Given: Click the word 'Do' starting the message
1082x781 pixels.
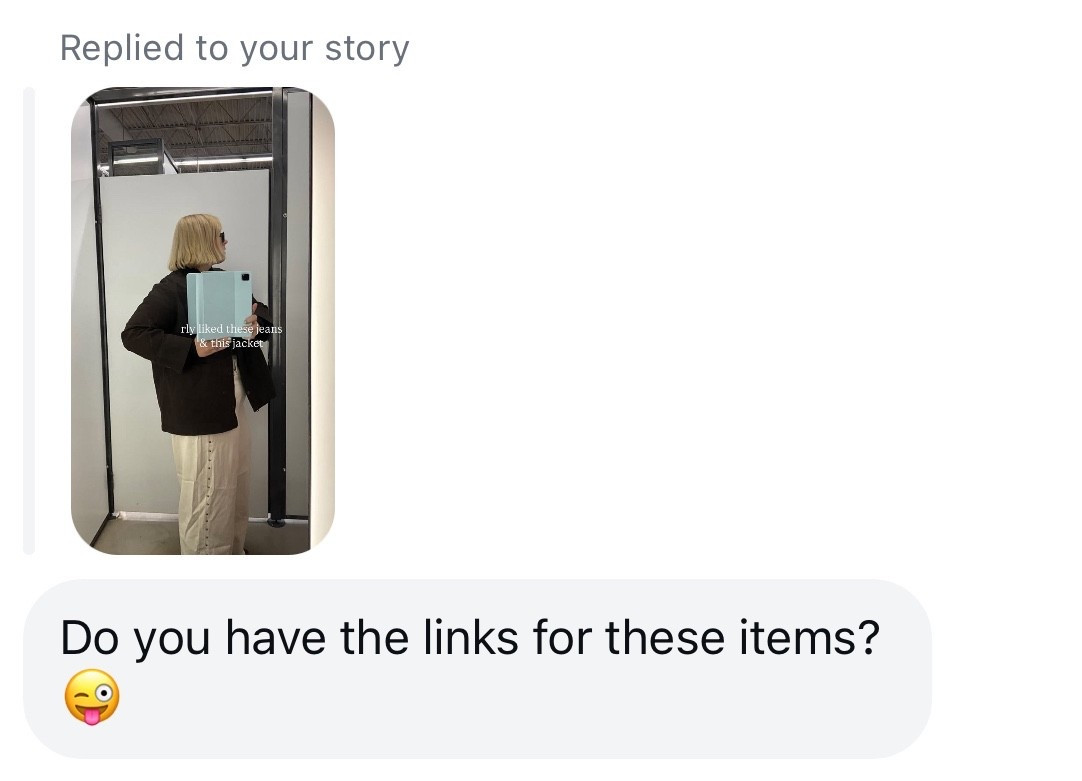Looking at the screenshot, I should pyautogui.click(x=90, y=638).
